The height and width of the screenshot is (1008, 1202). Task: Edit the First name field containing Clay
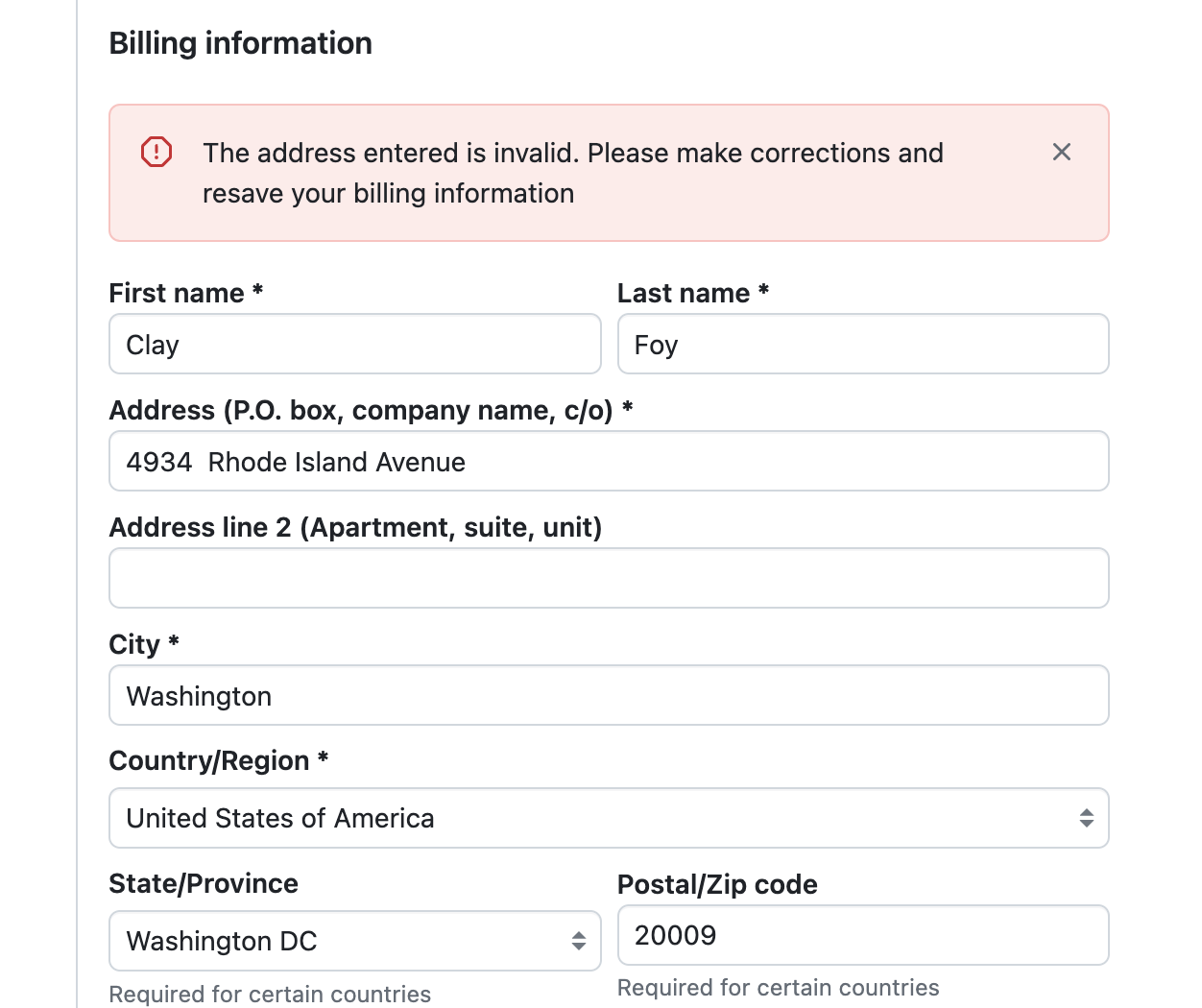(355, 344)
